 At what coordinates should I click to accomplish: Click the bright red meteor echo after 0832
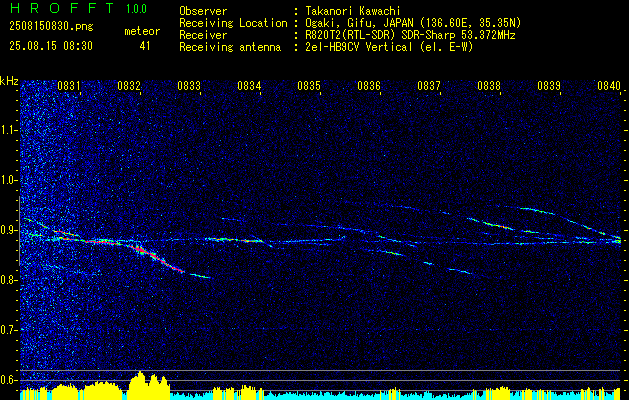(x=156, y=258)
